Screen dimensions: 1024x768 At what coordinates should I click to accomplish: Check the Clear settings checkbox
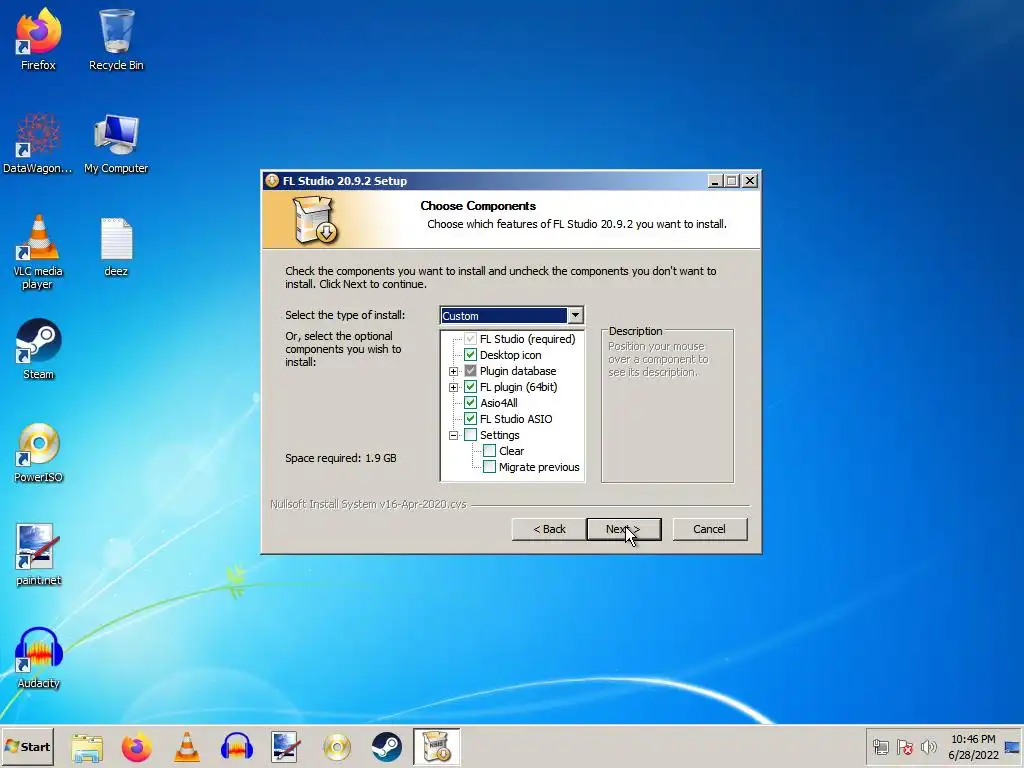489,451
